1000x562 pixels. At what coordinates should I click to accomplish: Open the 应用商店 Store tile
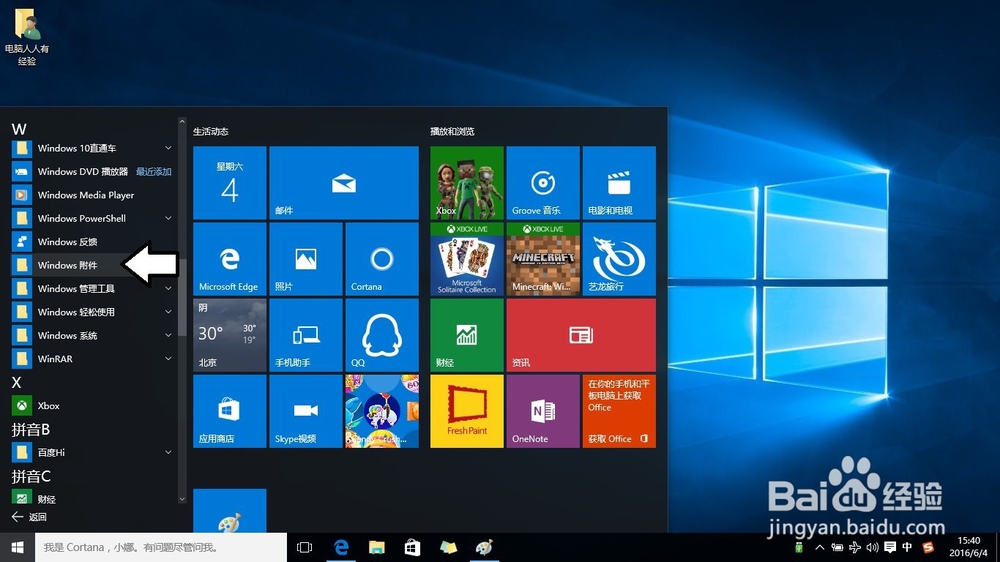click(230, 411)
